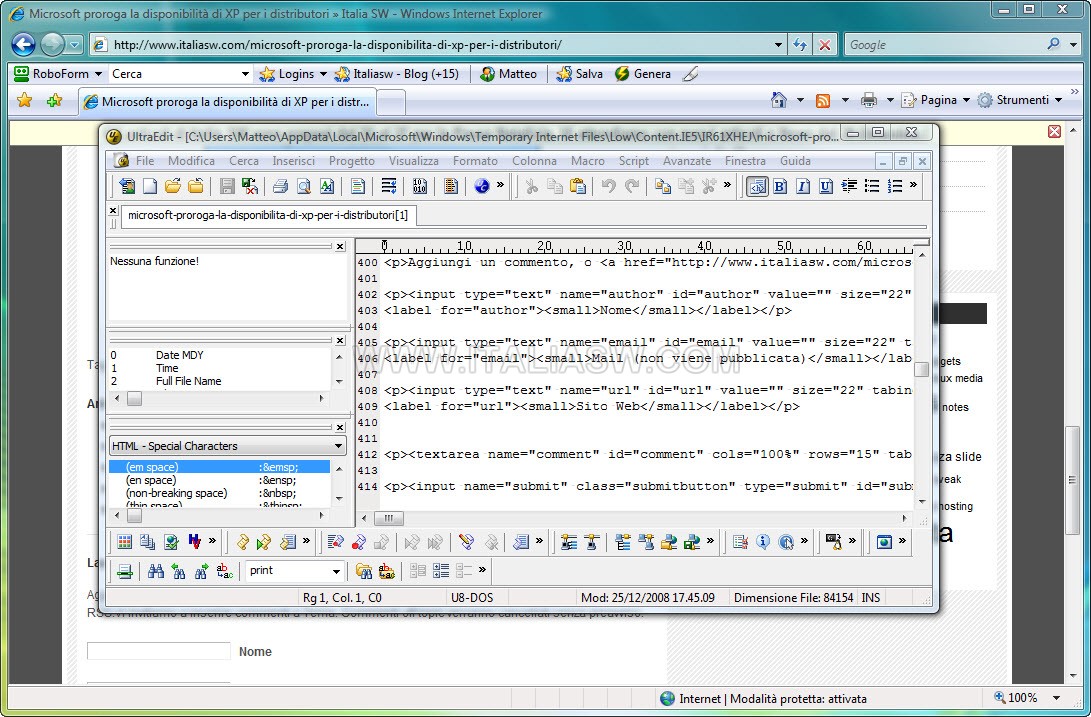The width and height of the screenshot is (1091, 717).
Task: Click the Find in Files folder icon
Action: 363,572
